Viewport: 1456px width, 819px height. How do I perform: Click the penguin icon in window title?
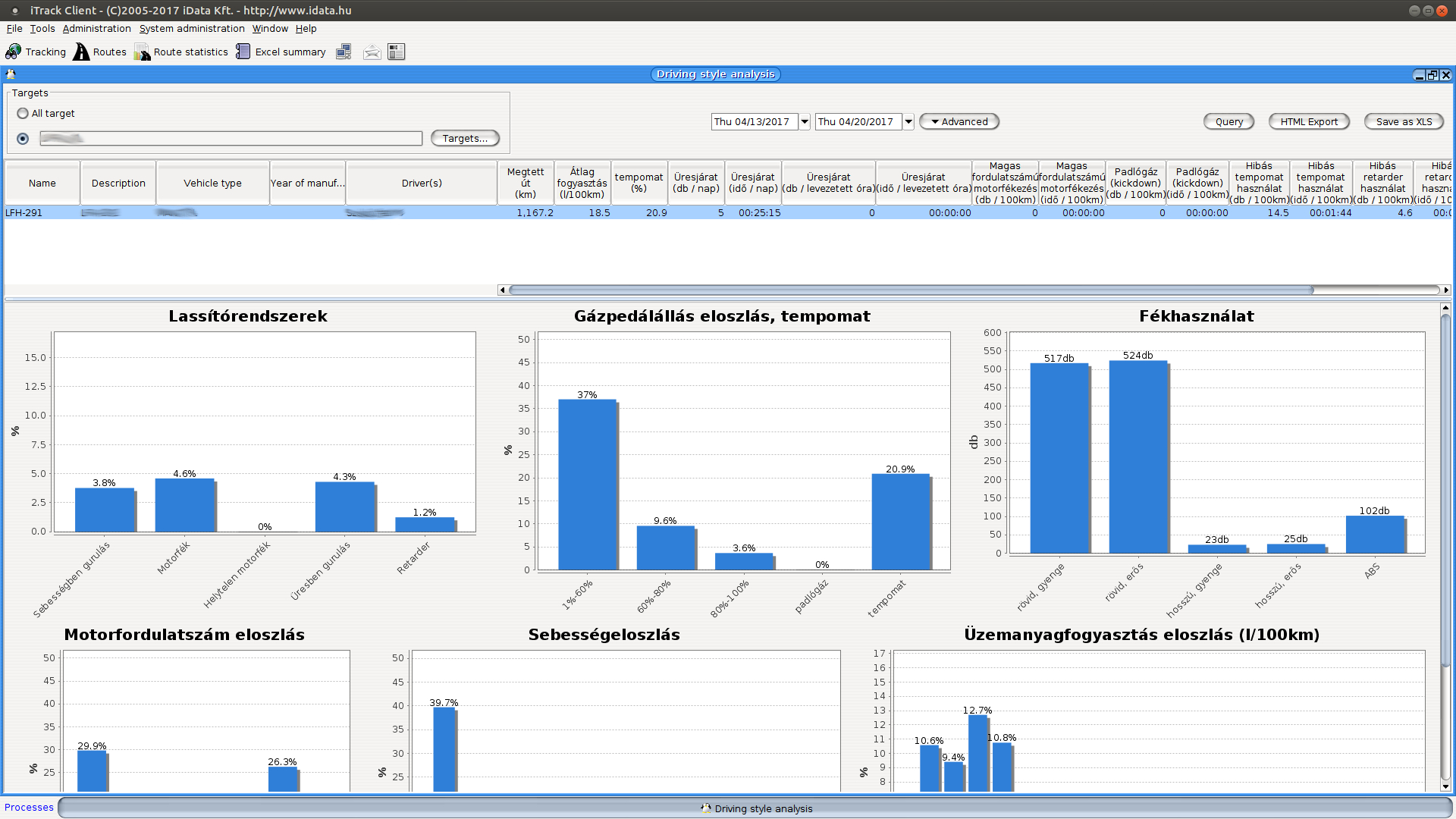click(x=11, y=74)
